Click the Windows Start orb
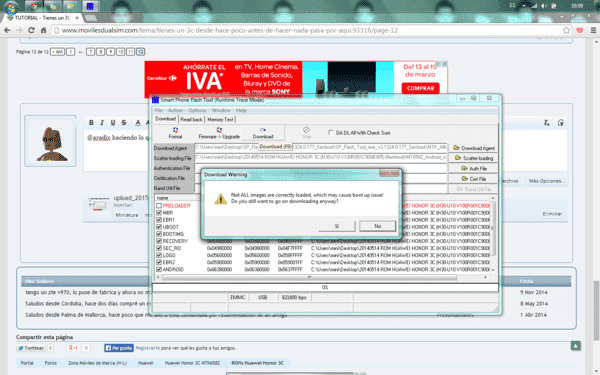The image size is (600, 375). click(11, 7)
